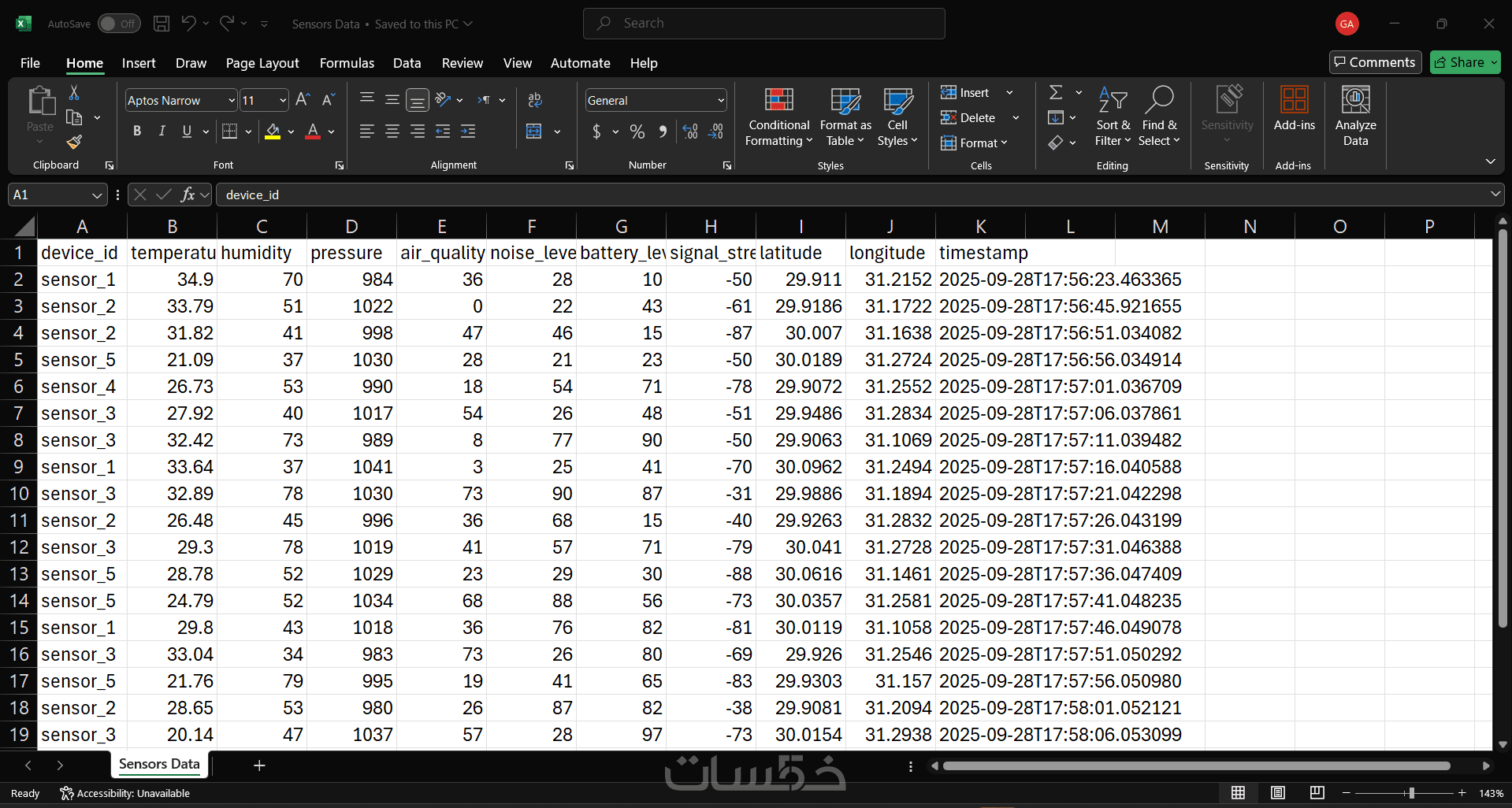1512x808 pixels.
Task: Switch to the Data tab
Action: (x=407, y=63)
